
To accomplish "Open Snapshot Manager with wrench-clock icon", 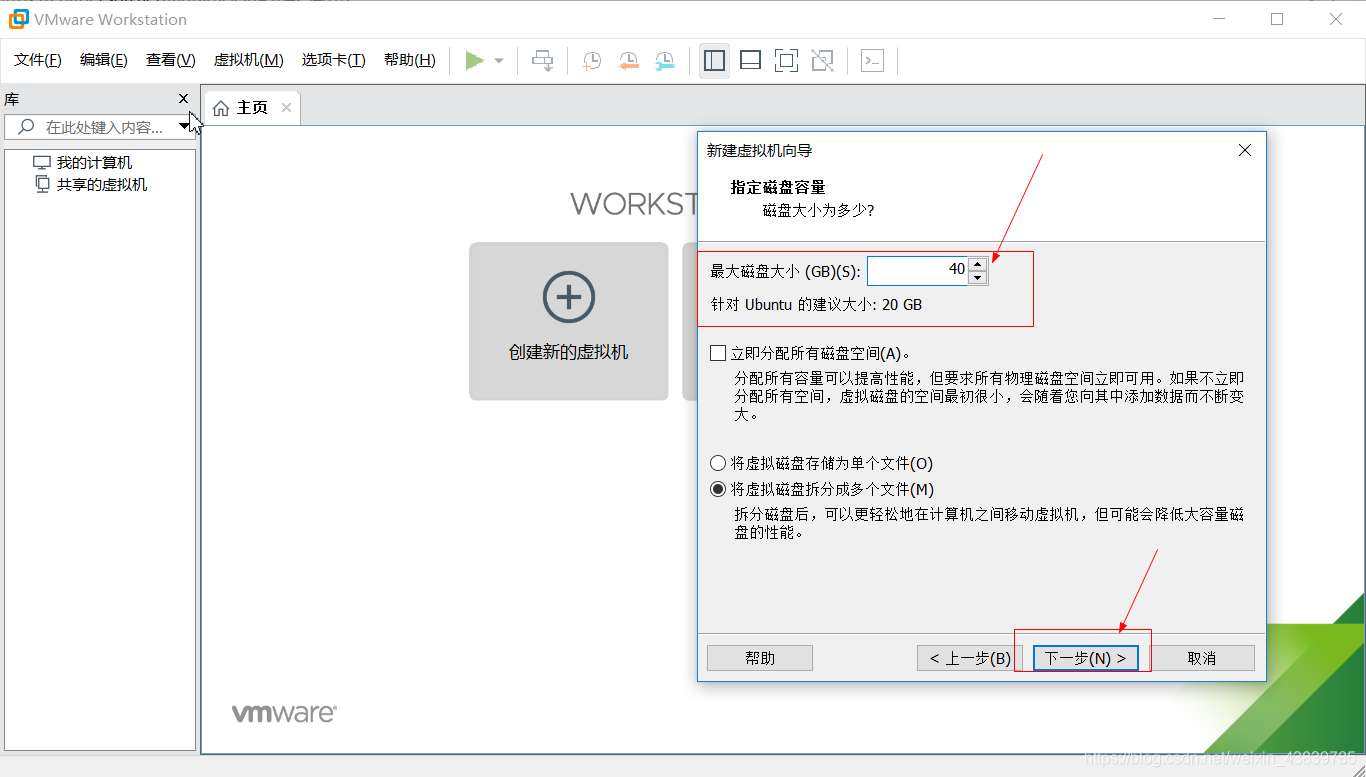I will point(664,60).
